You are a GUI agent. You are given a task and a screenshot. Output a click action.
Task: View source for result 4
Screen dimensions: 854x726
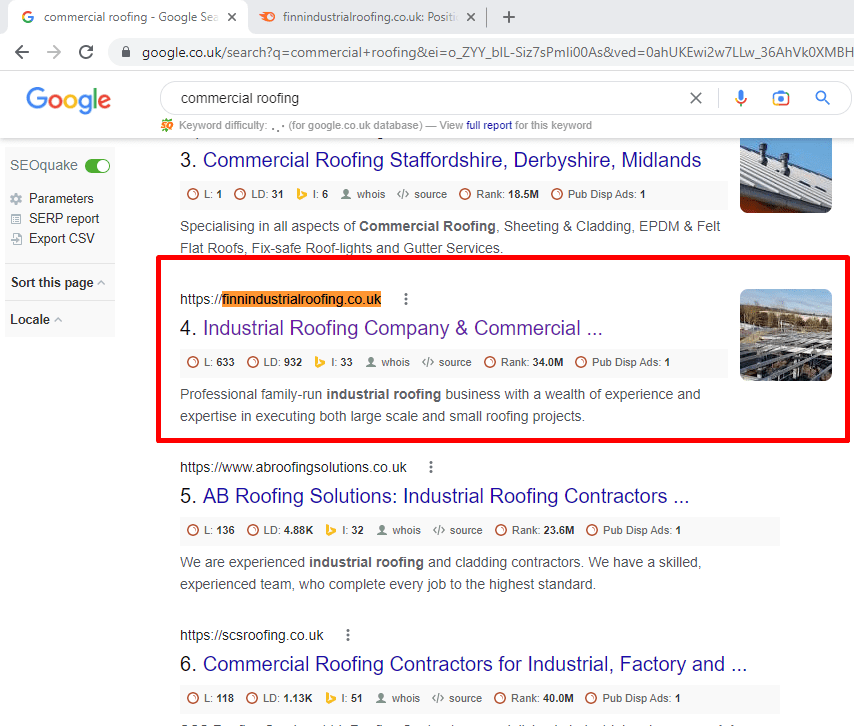[447, 362]
